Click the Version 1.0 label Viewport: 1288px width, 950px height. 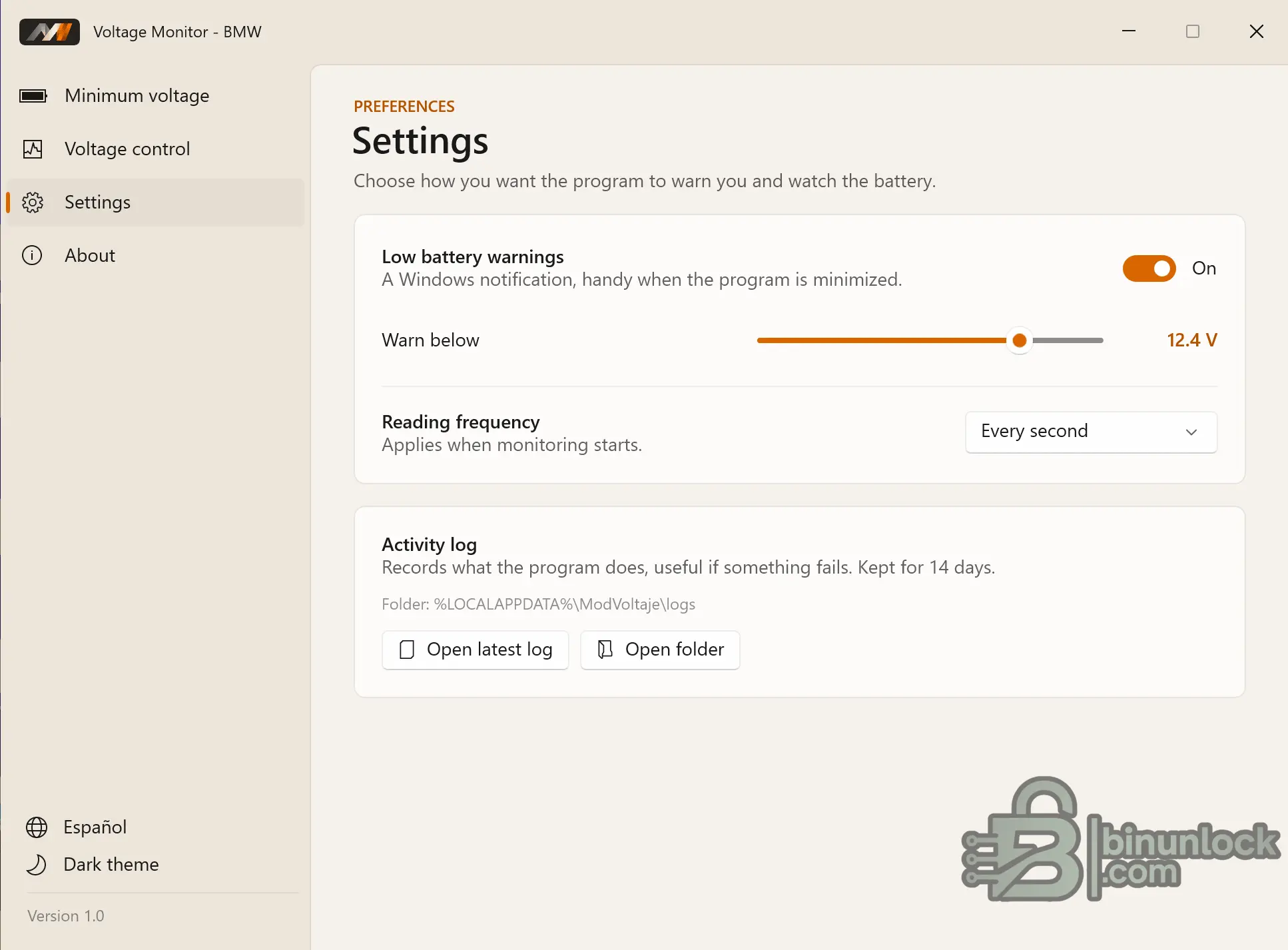coord(66,916)
